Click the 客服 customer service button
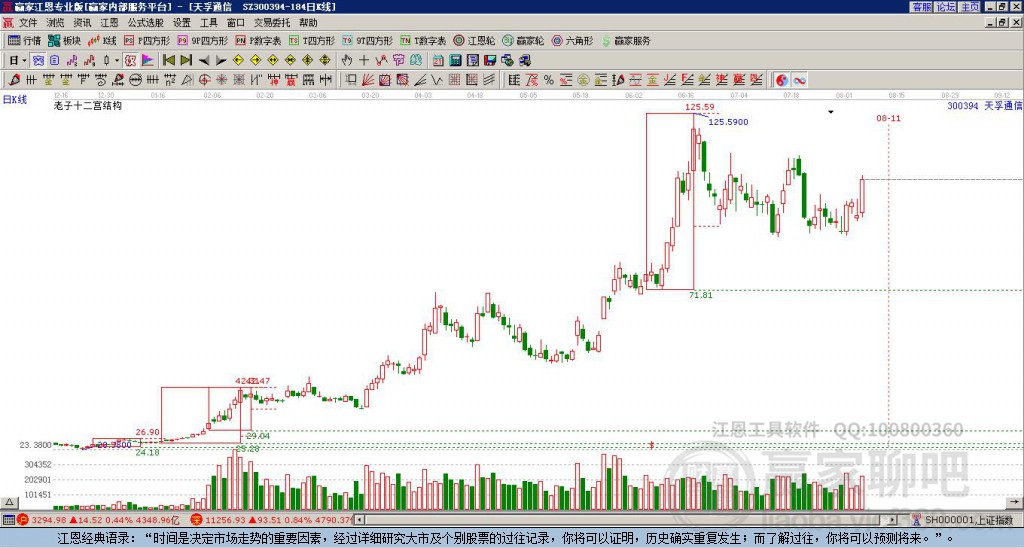This screenshot has width=1024, height=548. (x=922, y=7)
